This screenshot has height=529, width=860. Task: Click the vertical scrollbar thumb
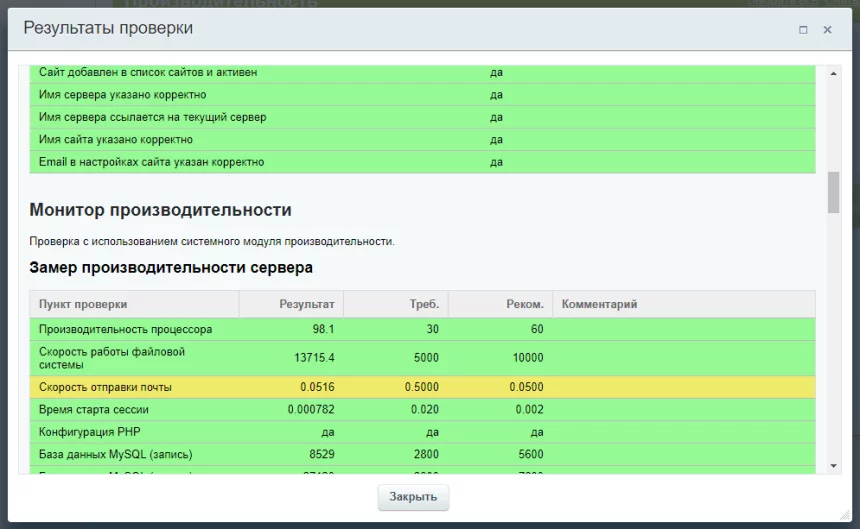[x=834, y=192]
